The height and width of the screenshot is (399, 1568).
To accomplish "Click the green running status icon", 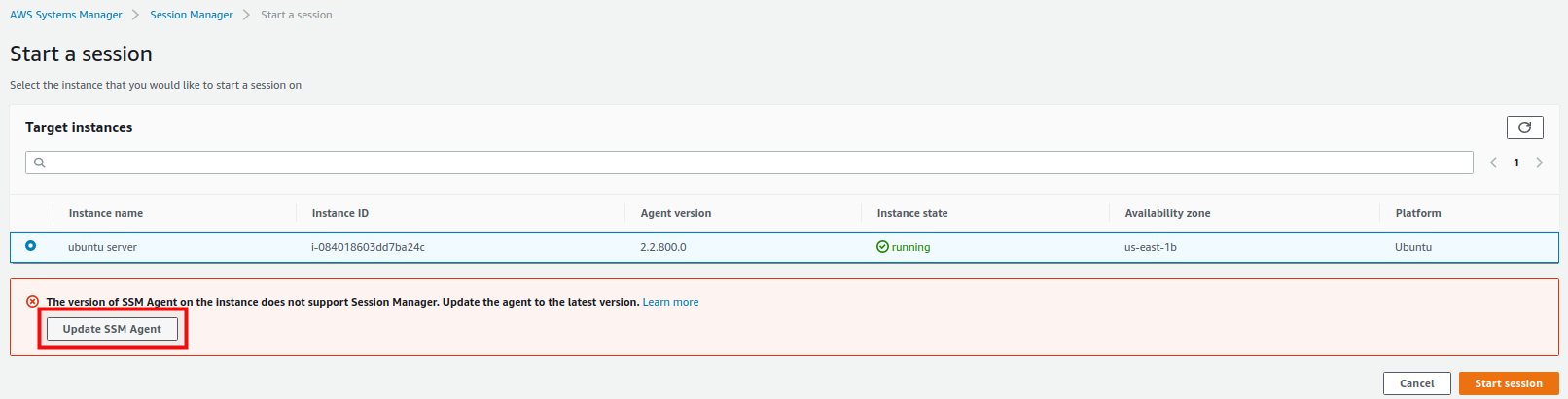I will (882, 247).
